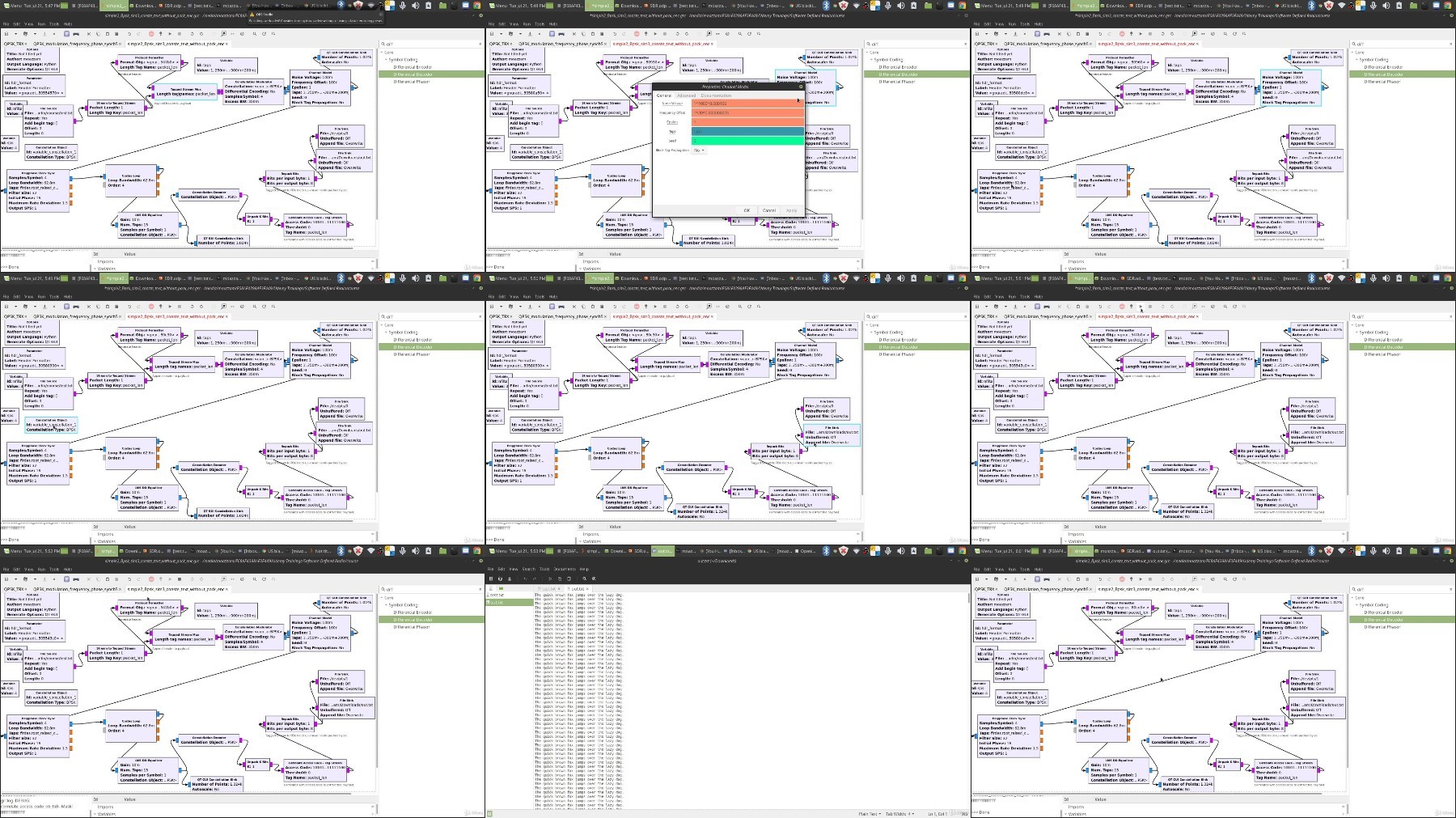Open the Help menu in the 5:53 PM text editor
1456x818 pixels.
(x=584, y=569)
